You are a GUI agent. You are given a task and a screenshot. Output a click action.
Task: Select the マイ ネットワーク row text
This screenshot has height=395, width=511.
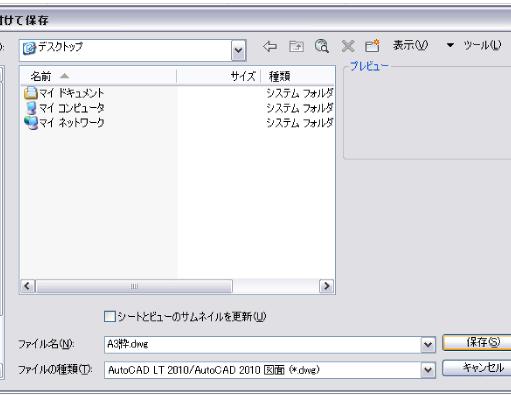coord(71,122)
